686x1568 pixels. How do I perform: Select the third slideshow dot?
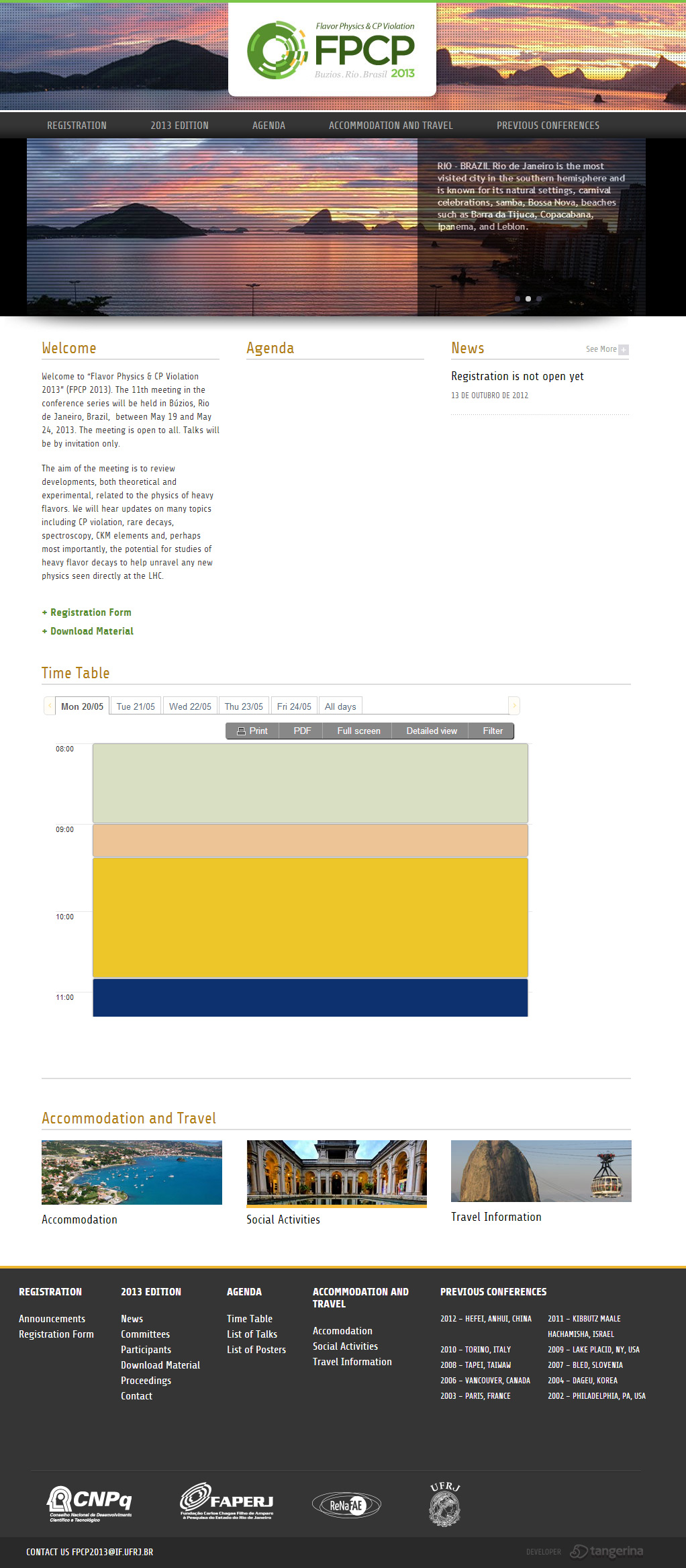[x=539, y=299]
